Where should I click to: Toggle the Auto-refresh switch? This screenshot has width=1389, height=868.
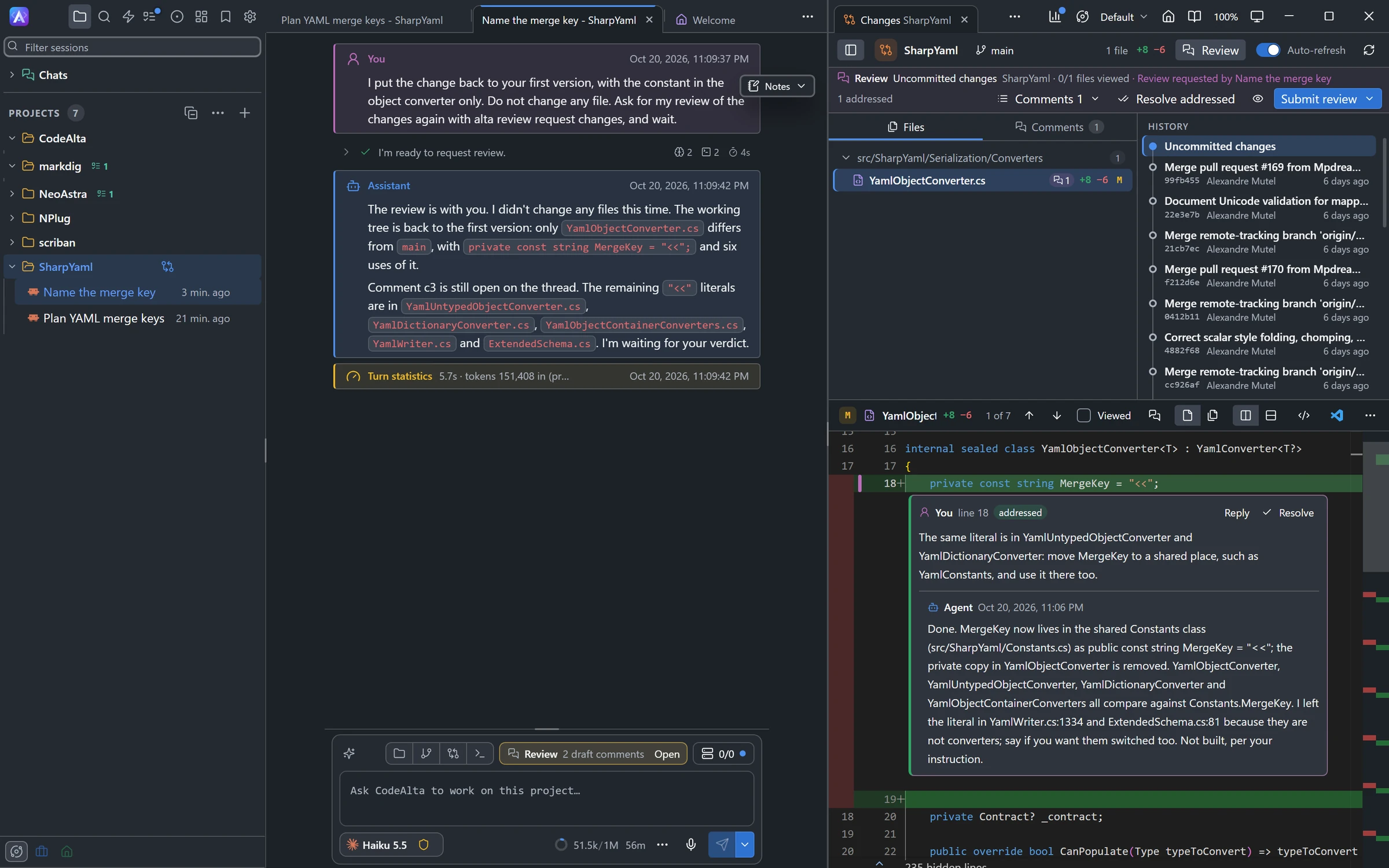coord(1267,50)
